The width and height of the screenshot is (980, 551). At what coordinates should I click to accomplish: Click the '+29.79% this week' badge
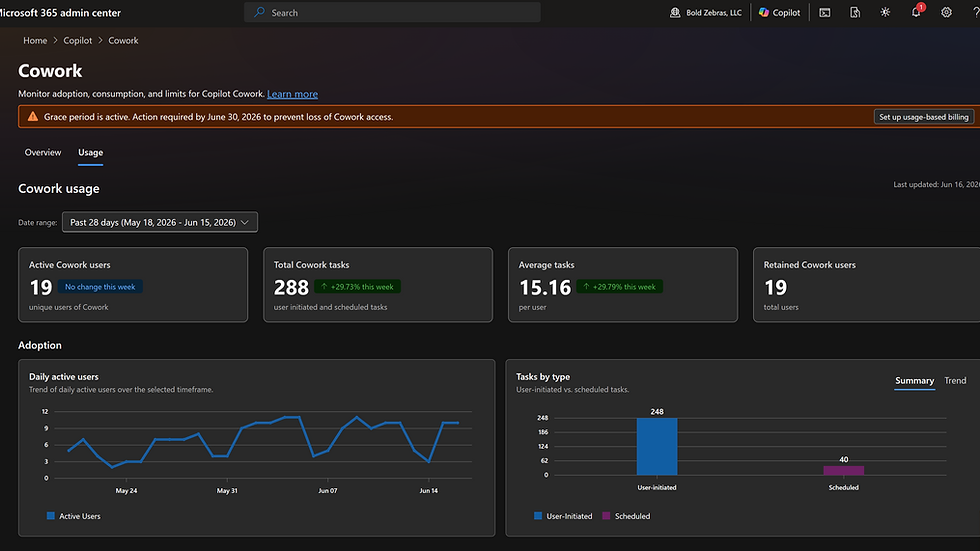coord(619,287)
